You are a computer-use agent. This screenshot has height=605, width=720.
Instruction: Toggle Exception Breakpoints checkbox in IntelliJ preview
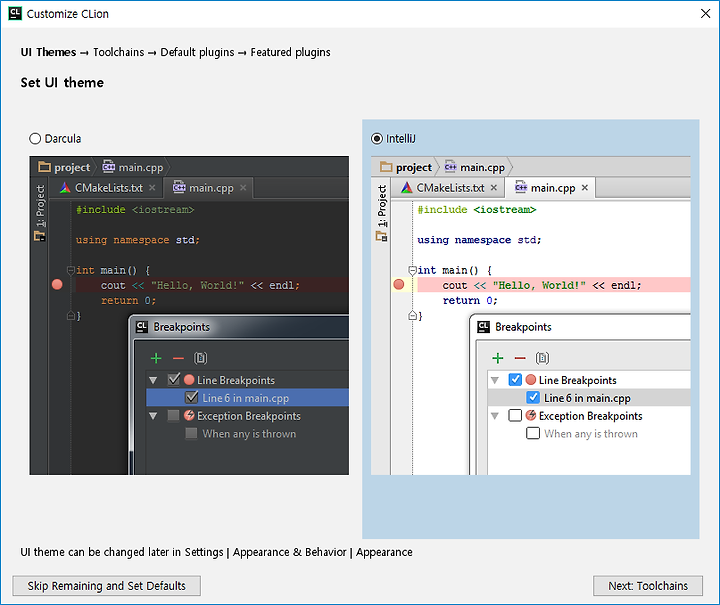point(515,415)
